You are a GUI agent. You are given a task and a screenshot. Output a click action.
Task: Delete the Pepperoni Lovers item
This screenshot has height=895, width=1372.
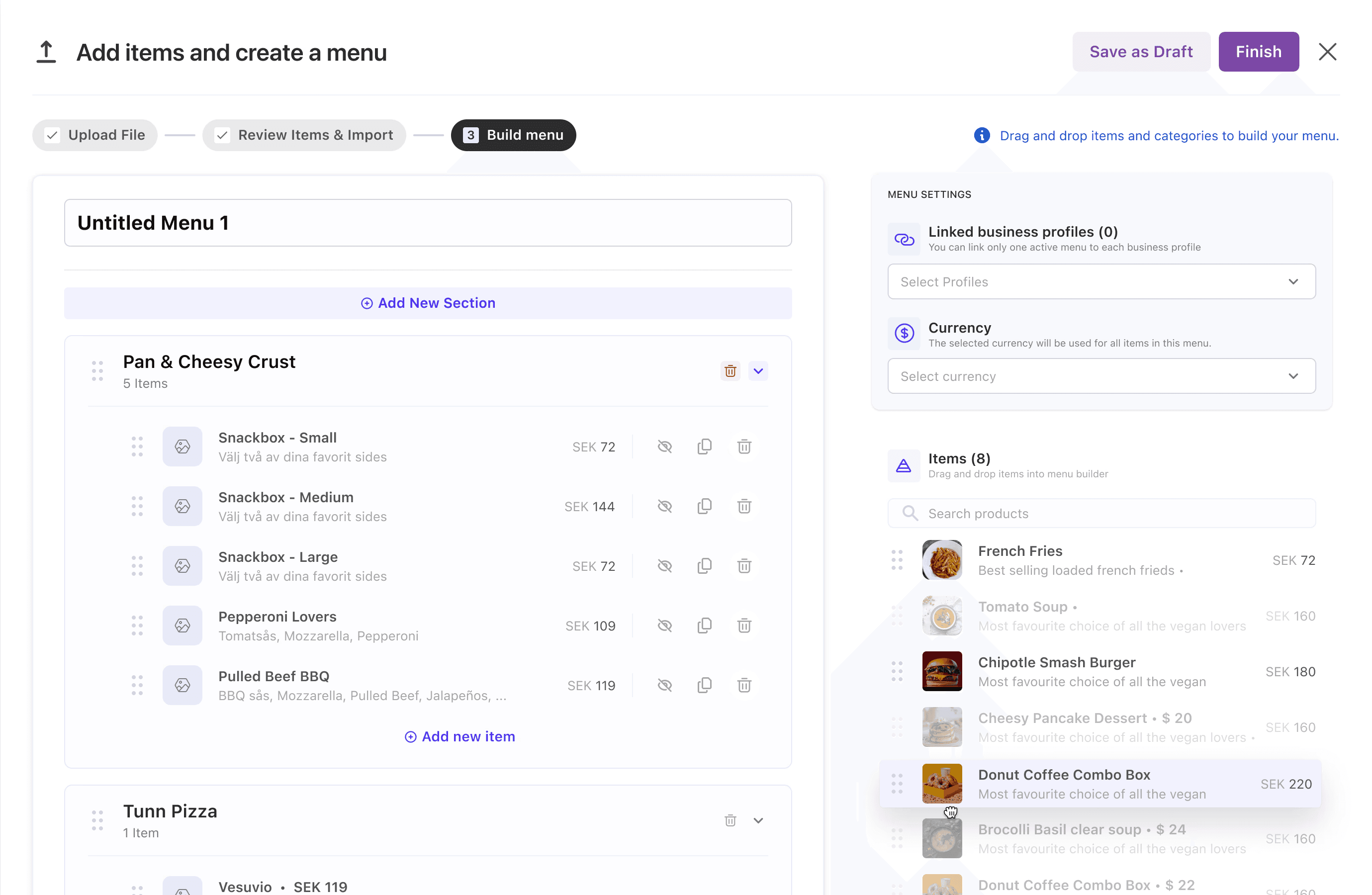click(743, 626)
